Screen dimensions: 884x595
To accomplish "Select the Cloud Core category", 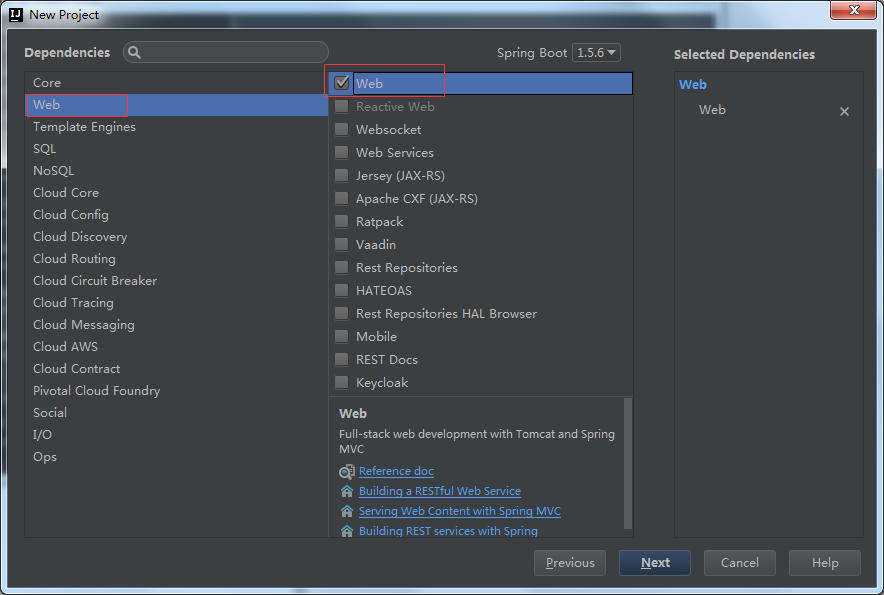I will pos(176,193).
